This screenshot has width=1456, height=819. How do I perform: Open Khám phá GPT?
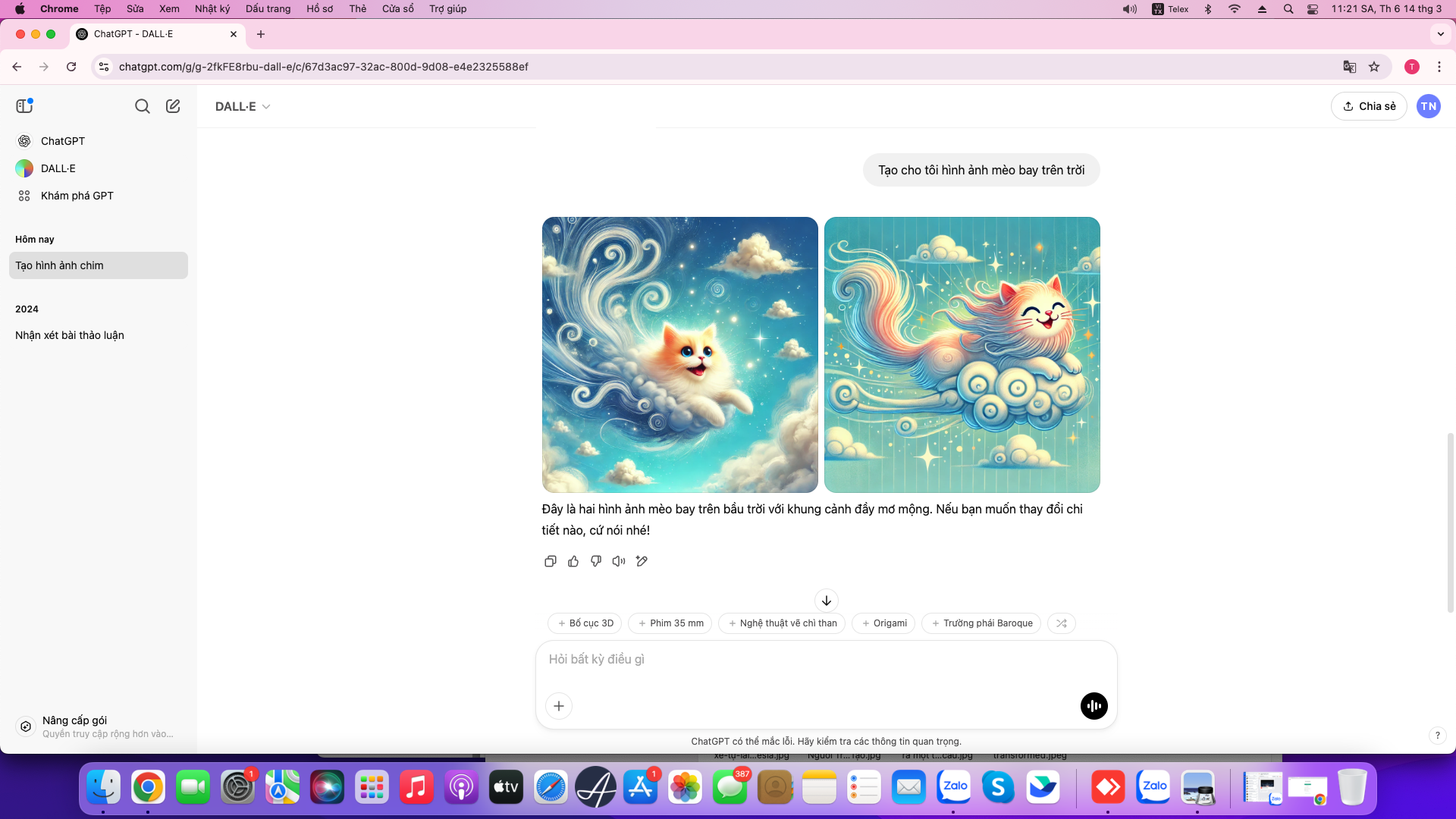(x=99, y=196)
